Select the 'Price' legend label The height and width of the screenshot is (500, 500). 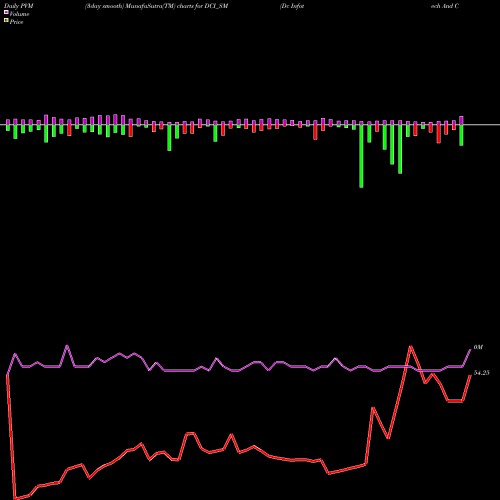pos(16,22)
